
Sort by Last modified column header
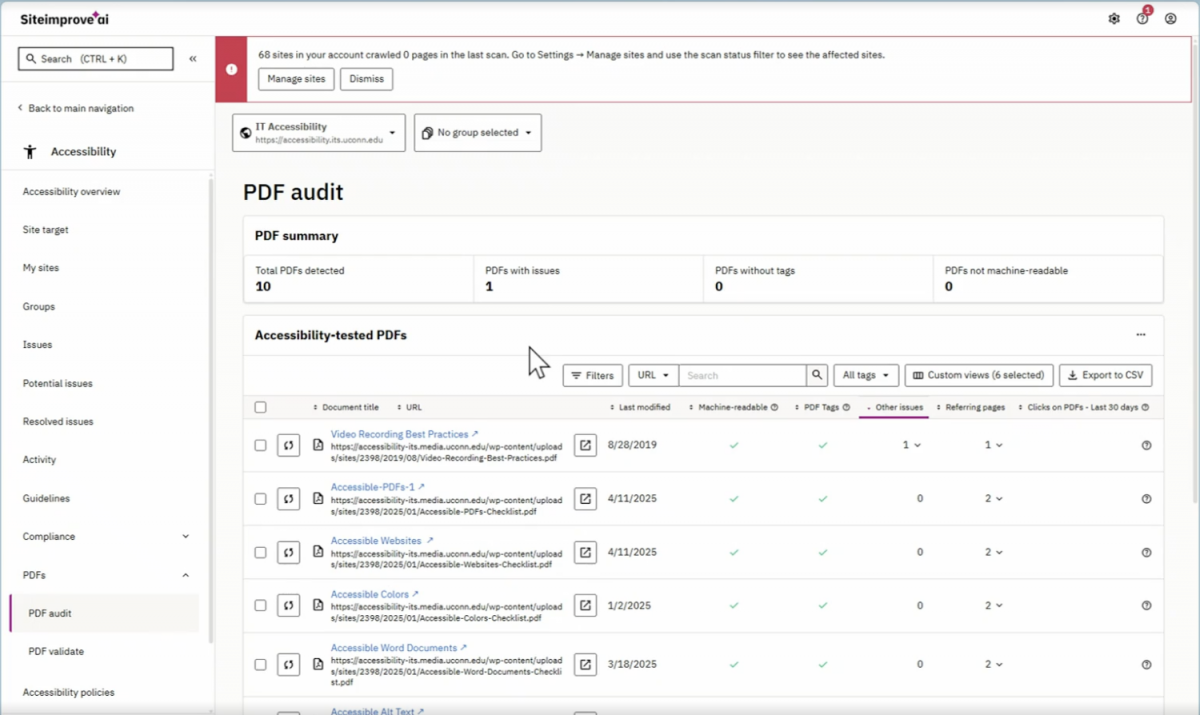click(x=640, y=407)
